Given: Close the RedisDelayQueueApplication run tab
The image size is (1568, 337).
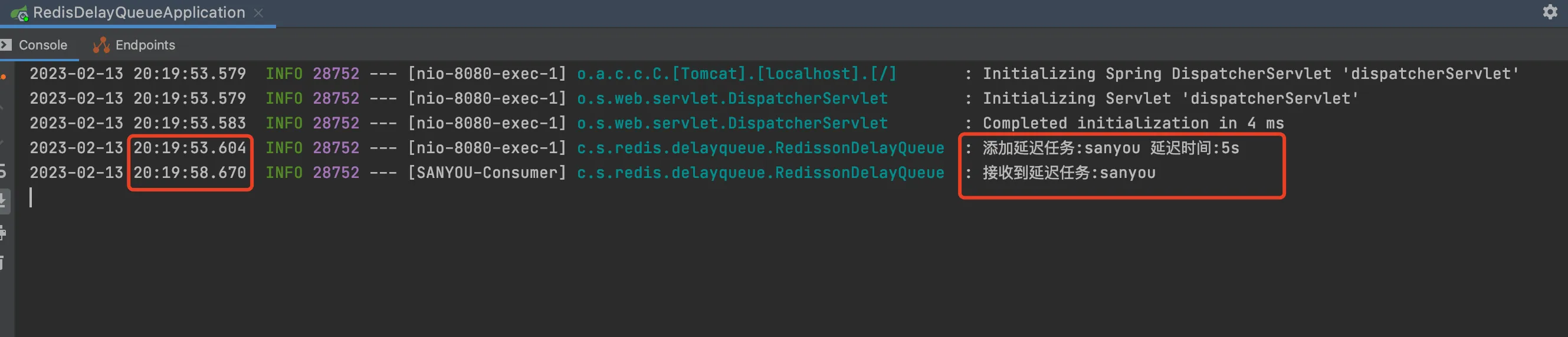Looking at the screenshot, I should tap(258, 13).
